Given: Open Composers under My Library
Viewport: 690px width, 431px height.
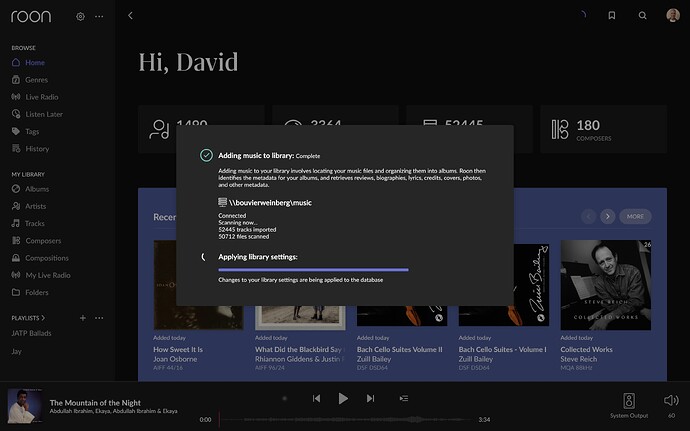Looking at the screenshot, I should (36, 241).
